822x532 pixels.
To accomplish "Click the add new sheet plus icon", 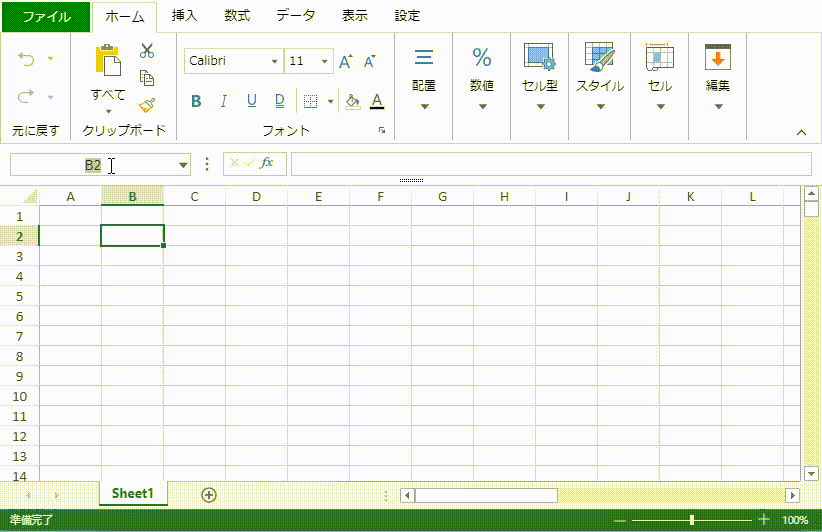I will tap(208, 494).
